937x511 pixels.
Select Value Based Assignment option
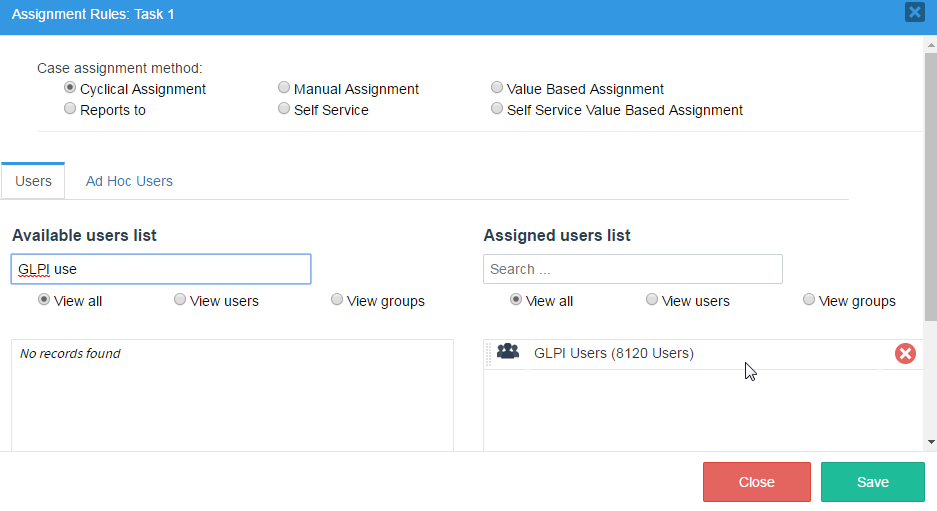tap(497, 88)
